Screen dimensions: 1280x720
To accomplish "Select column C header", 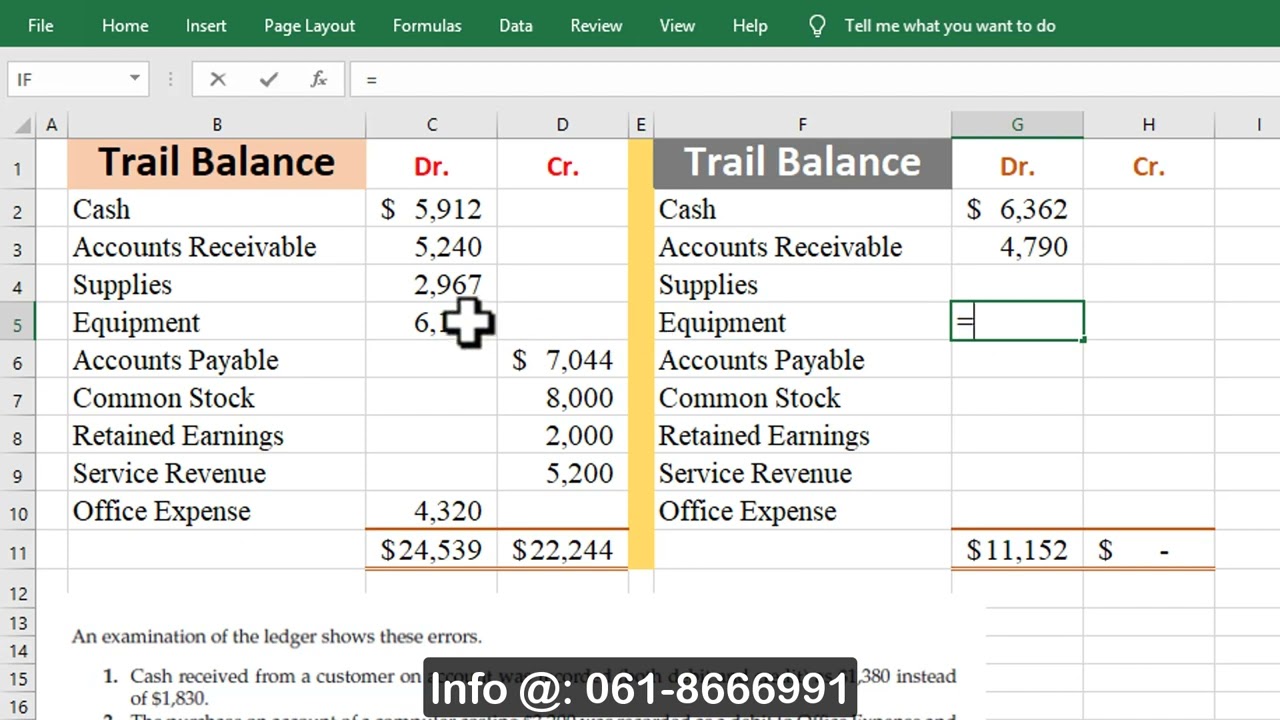I will 431,125.
